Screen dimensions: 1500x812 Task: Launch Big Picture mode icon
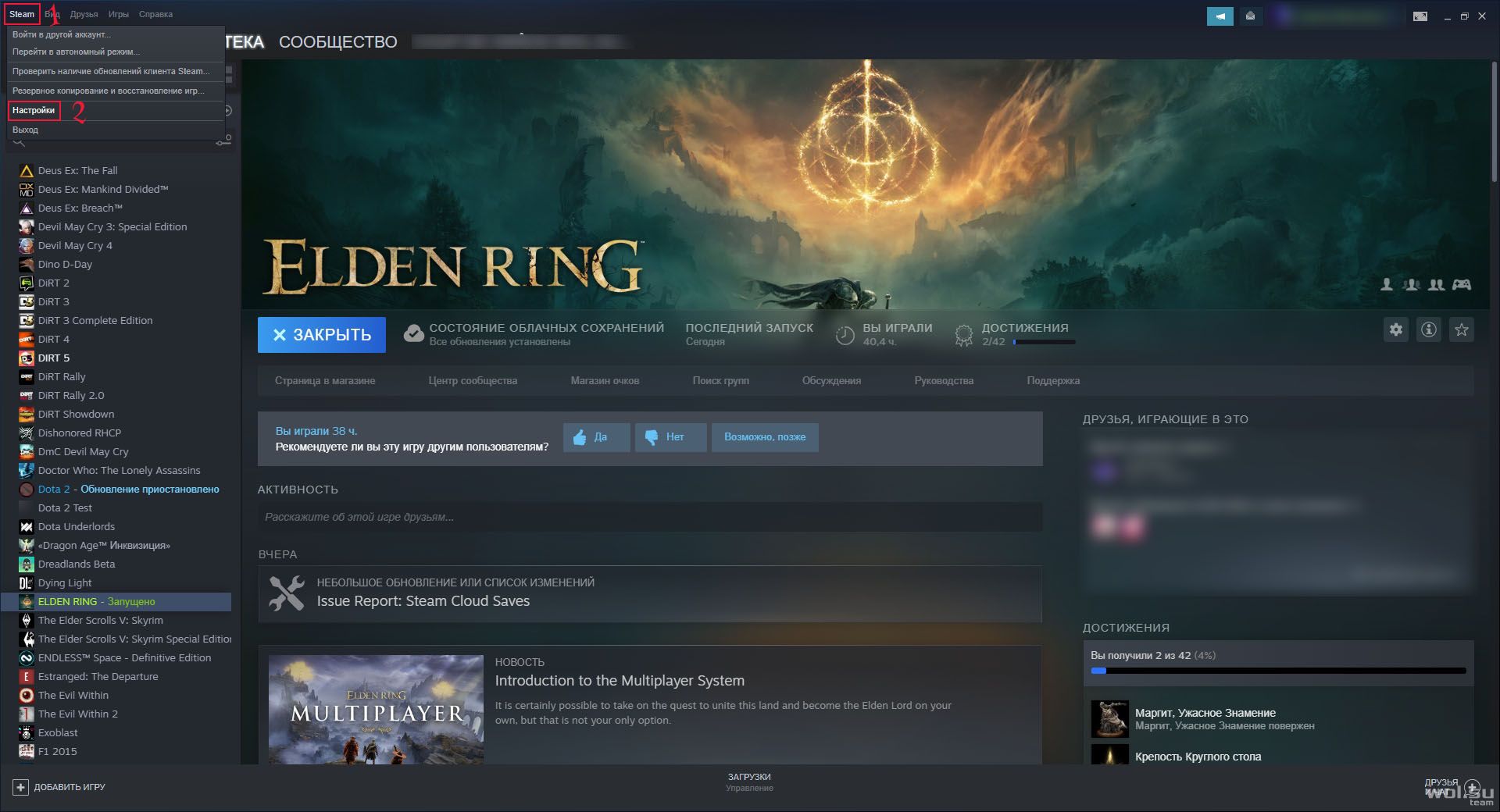[x=1420, y=16]
